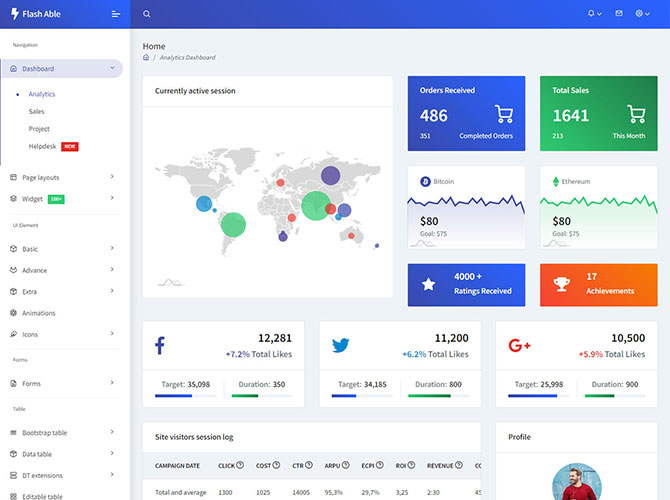Screen dimensions: 670x500
Task: Collapse sidebar with hamburger menu icon
Action: 116,14
